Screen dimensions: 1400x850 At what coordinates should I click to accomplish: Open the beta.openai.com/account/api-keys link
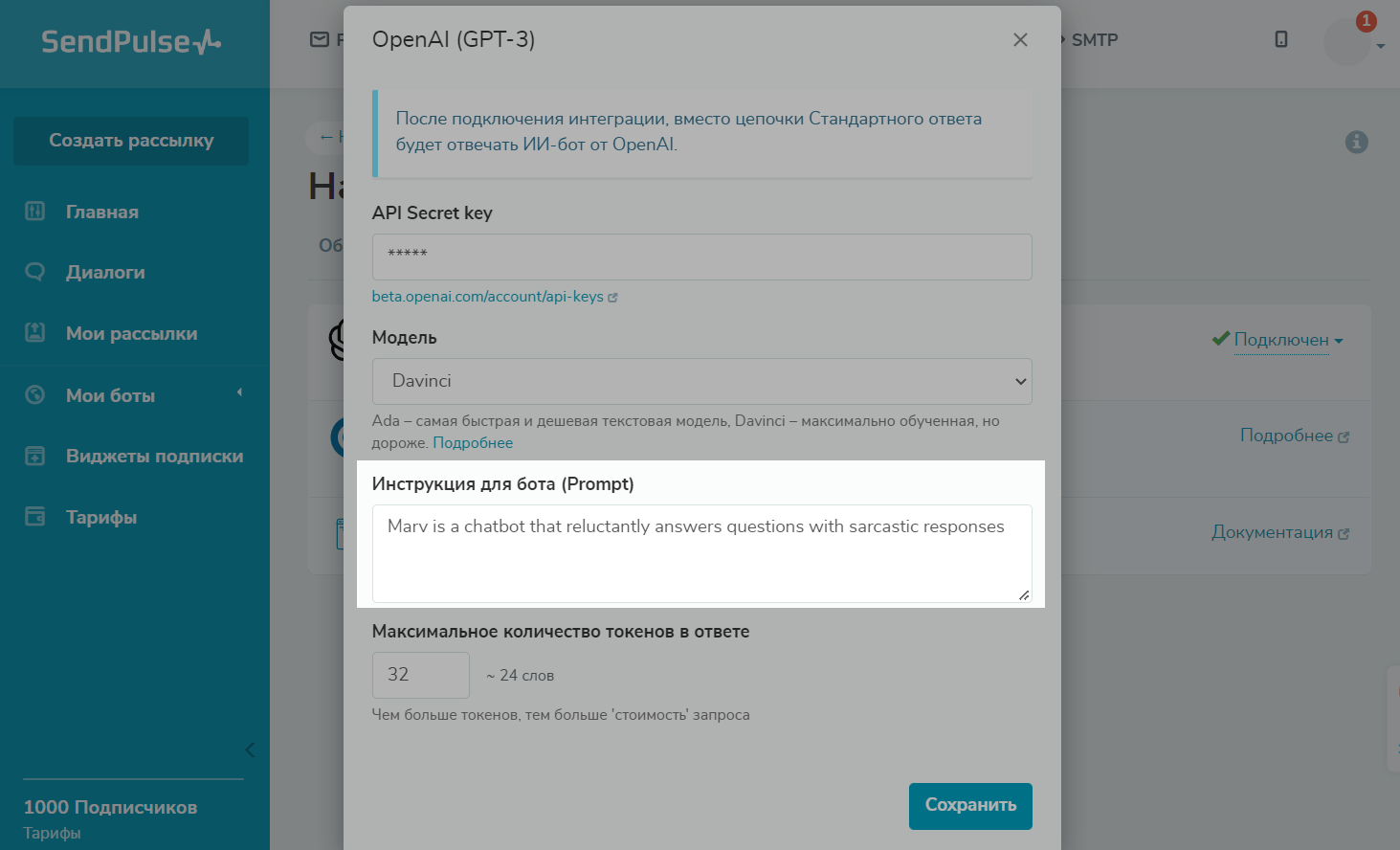point(488,297)
